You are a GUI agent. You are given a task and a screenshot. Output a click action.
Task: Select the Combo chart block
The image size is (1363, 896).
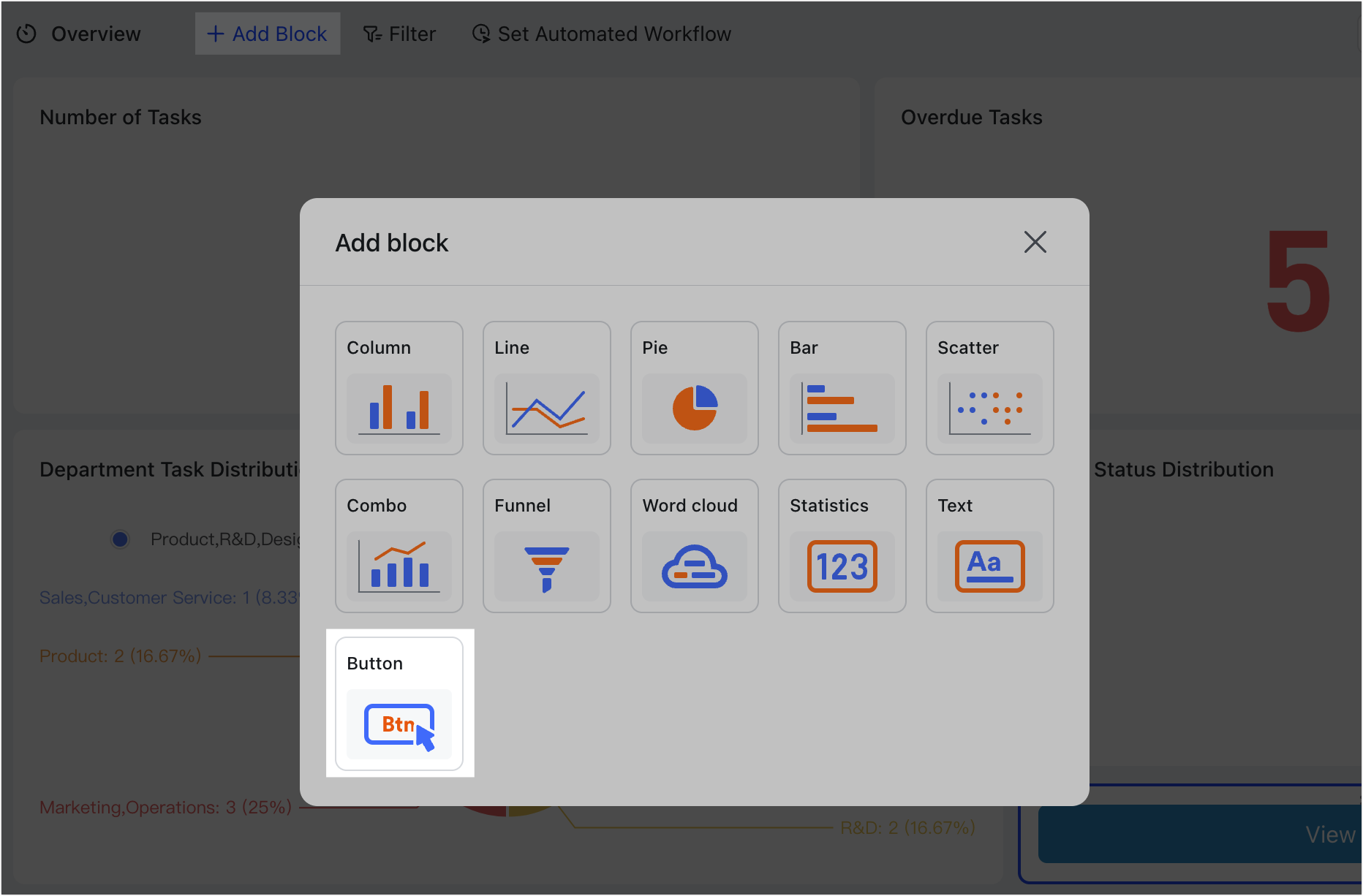[x=399, y=546]
